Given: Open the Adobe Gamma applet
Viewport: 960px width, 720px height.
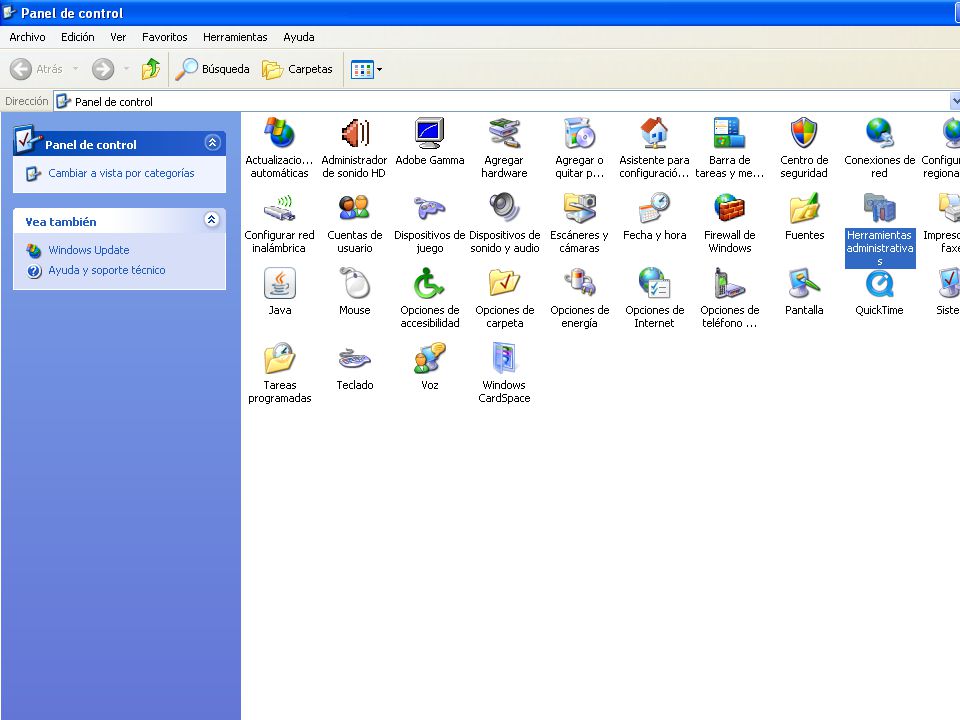Looking at the screenshot, I should [429, 133].
